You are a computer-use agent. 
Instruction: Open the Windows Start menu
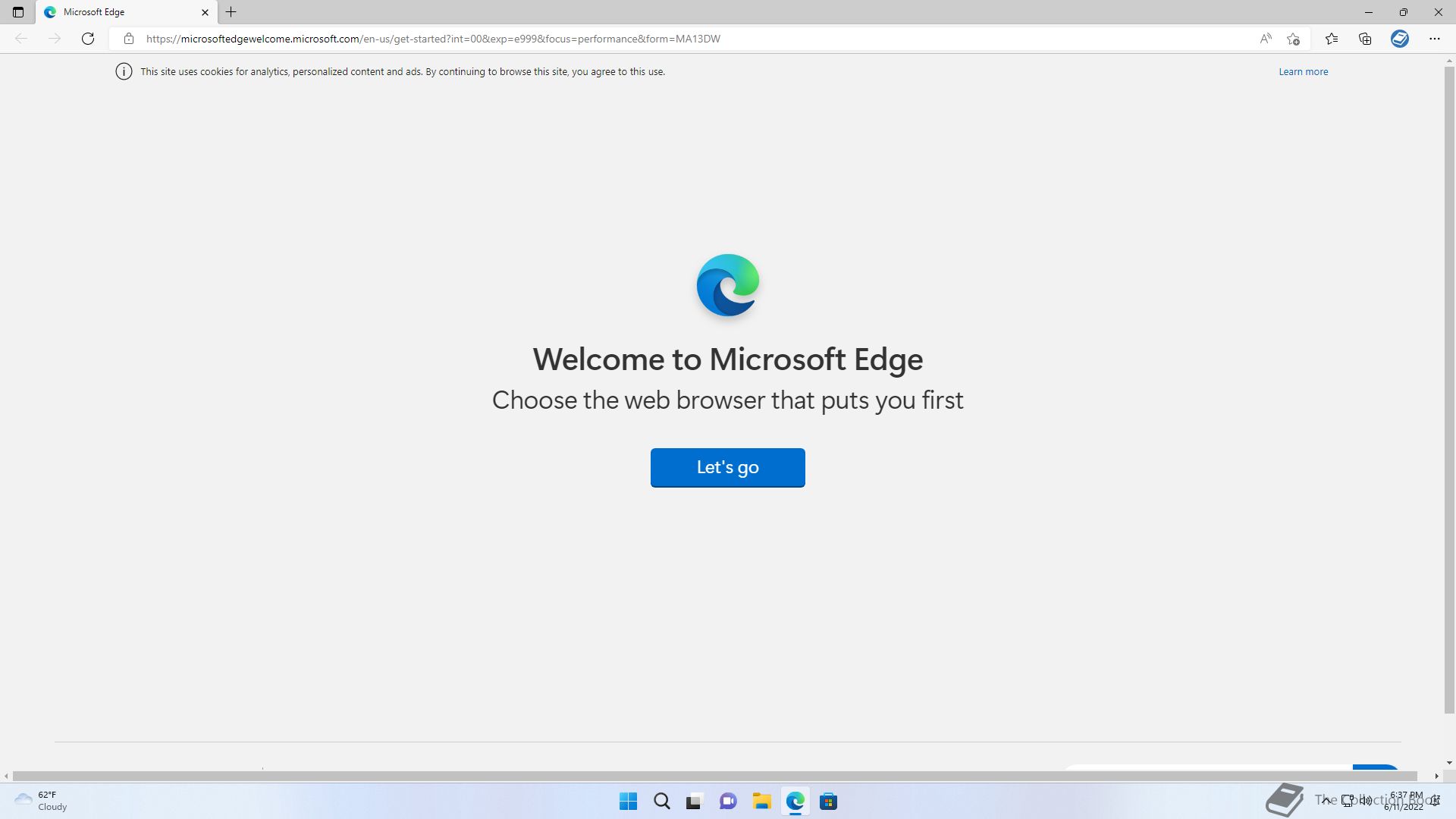click(629, 801)
